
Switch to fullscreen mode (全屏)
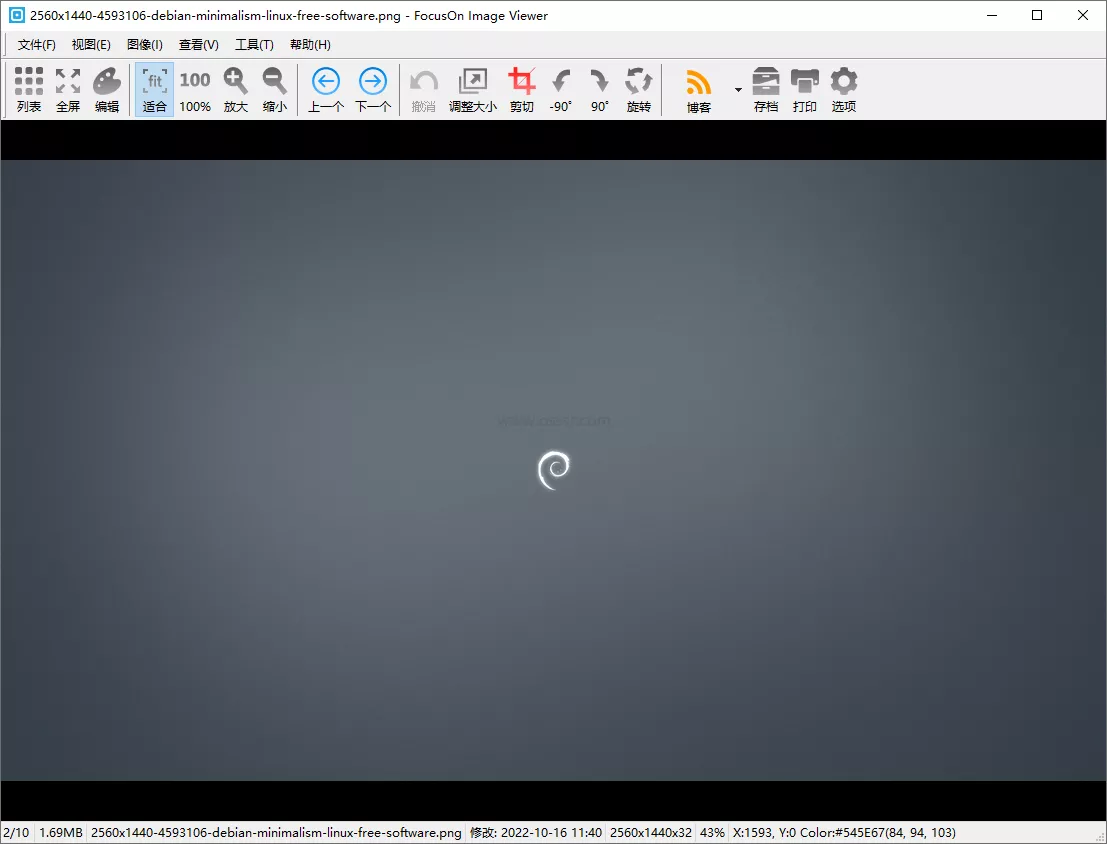pos(68,90)
